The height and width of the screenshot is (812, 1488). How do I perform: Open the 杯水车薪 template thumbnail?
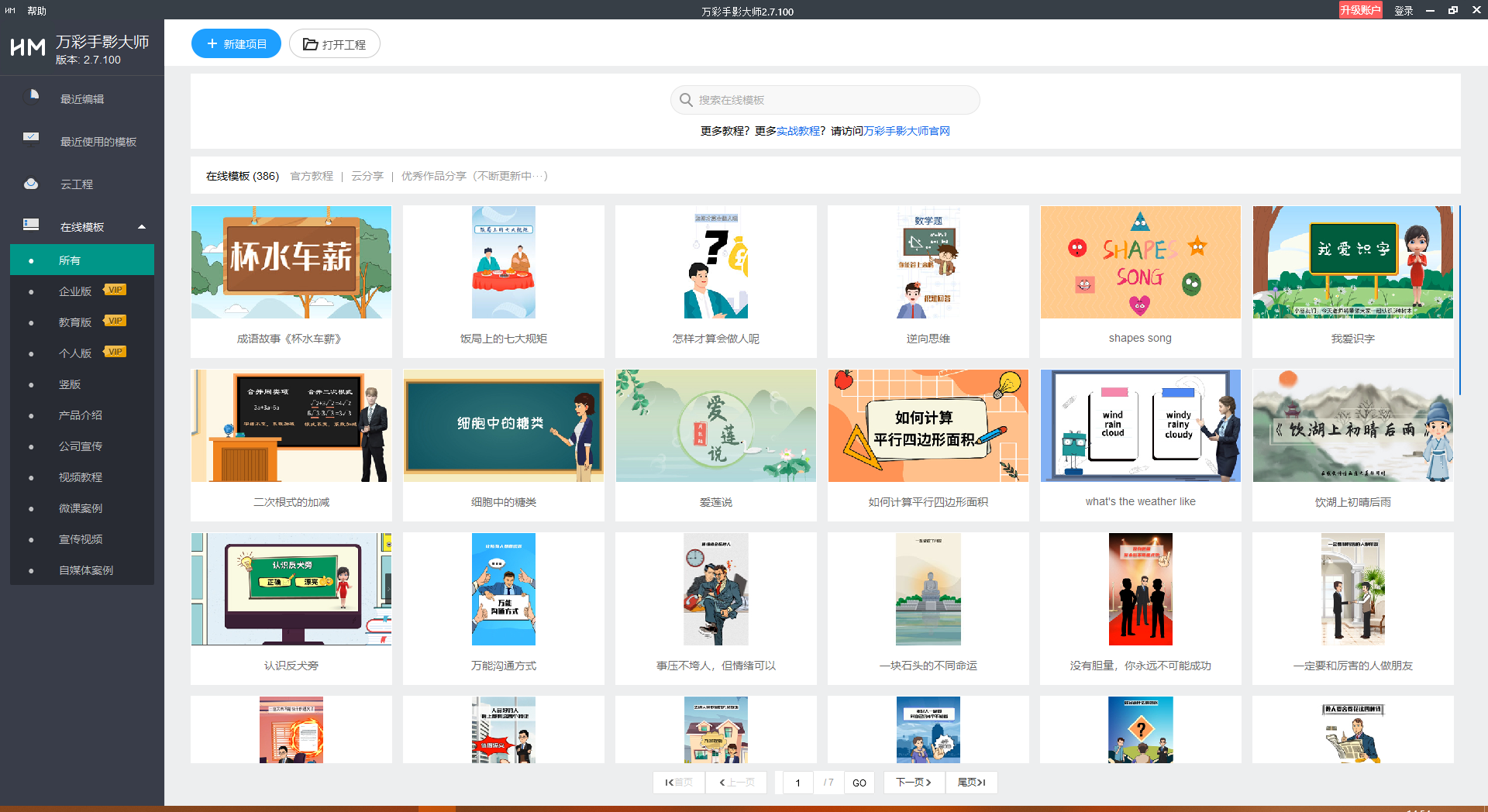(x=291, y=262)
